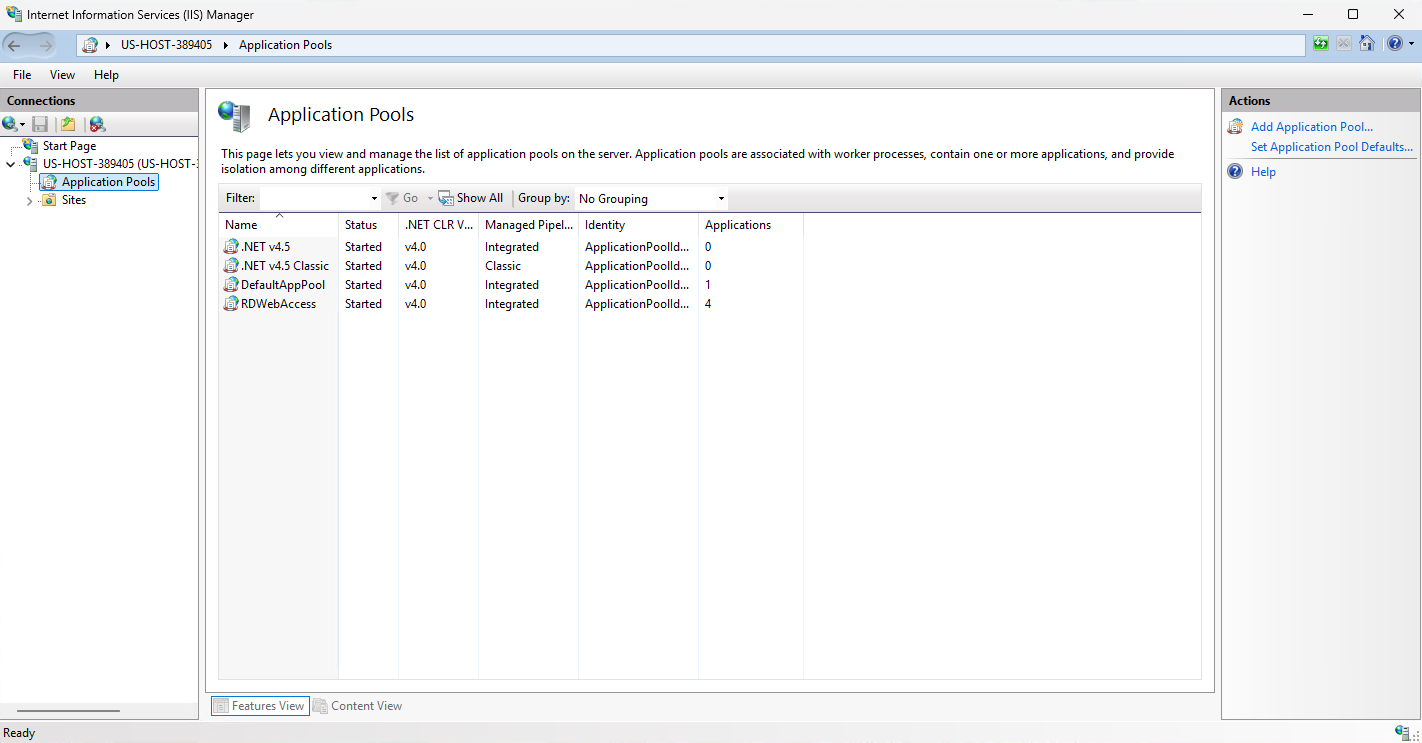The image size is (1422, 743).
Task: Click the Sites folder icon in tree
Action: tap(49, 200)
